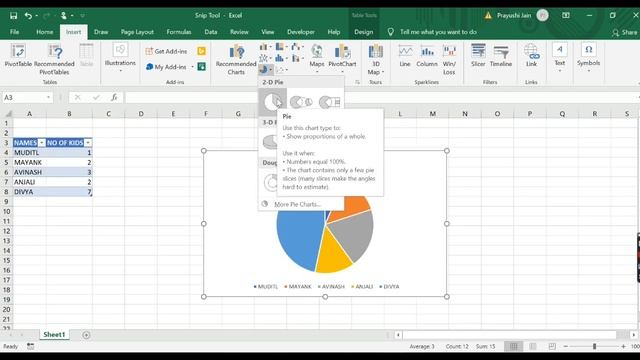Click the Insert Pie or Doughnut Chart button
Screen dimensions: 640x360
(265, 70)
